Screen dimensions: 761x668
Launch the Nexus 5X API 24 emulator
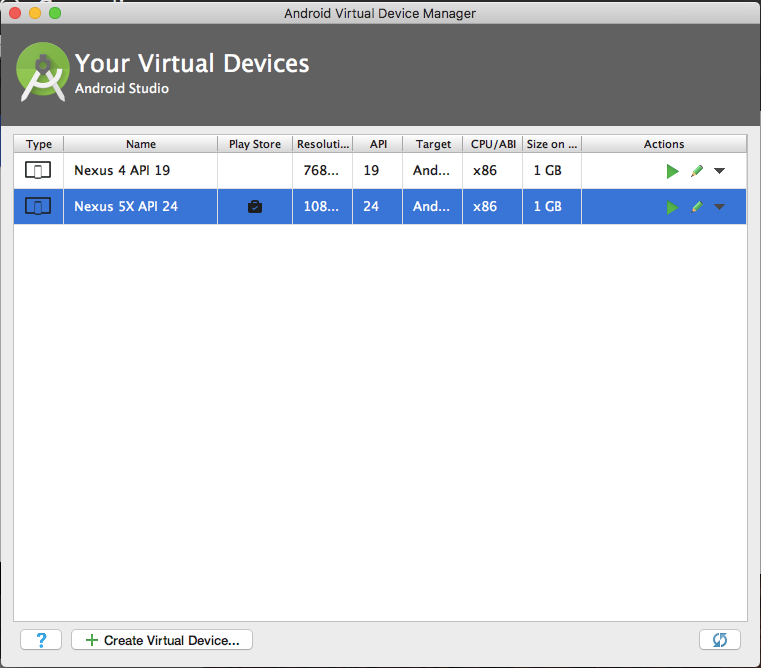(672, 207)
